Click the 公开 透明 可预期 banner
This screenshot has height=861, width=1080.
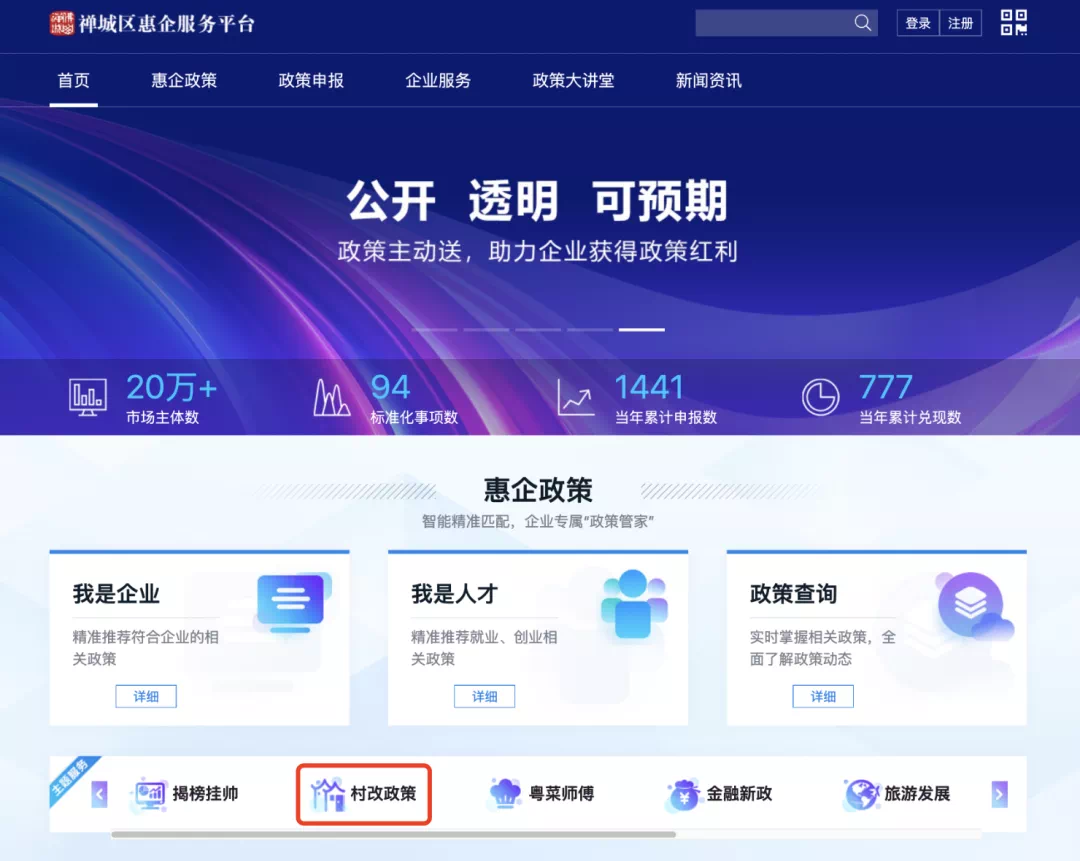coord(537,201)
